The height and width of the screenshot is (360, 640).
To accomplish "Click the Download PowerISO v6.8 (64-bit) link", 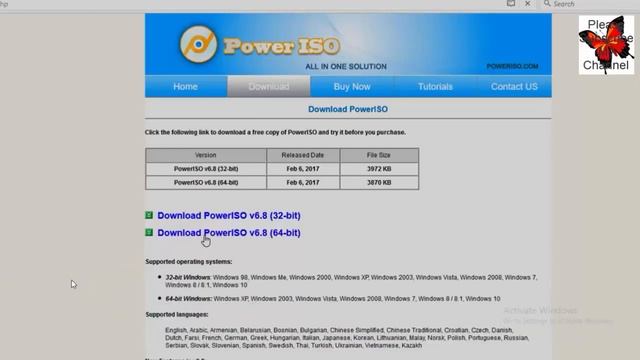I will tap(229, 233).
